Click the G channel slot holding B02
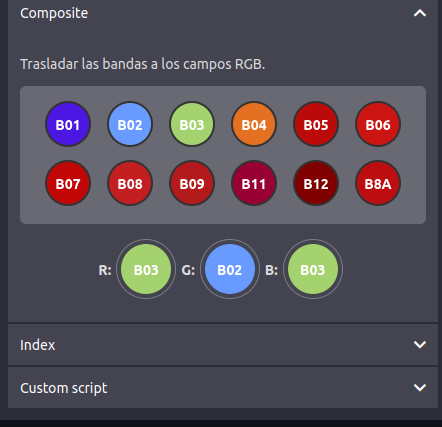The image size is (442, 427). [230, 269]
